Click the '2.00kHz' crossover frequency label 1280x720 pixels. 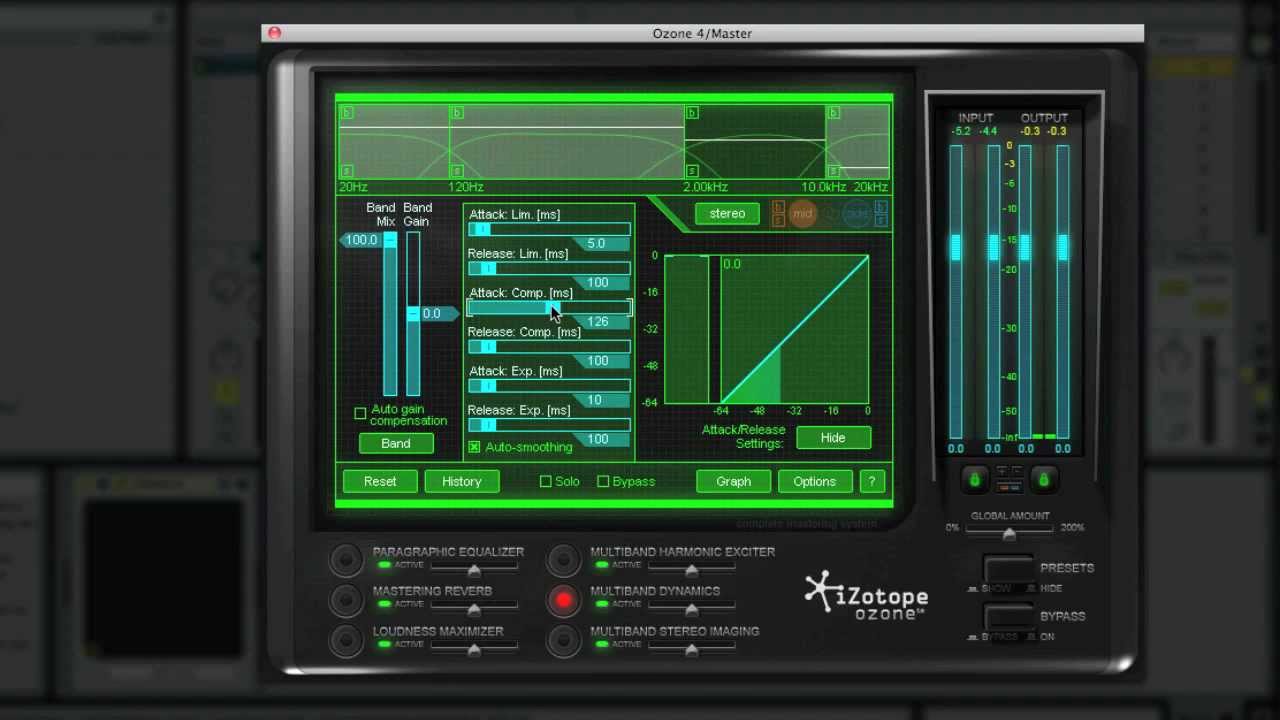[705, 187]
